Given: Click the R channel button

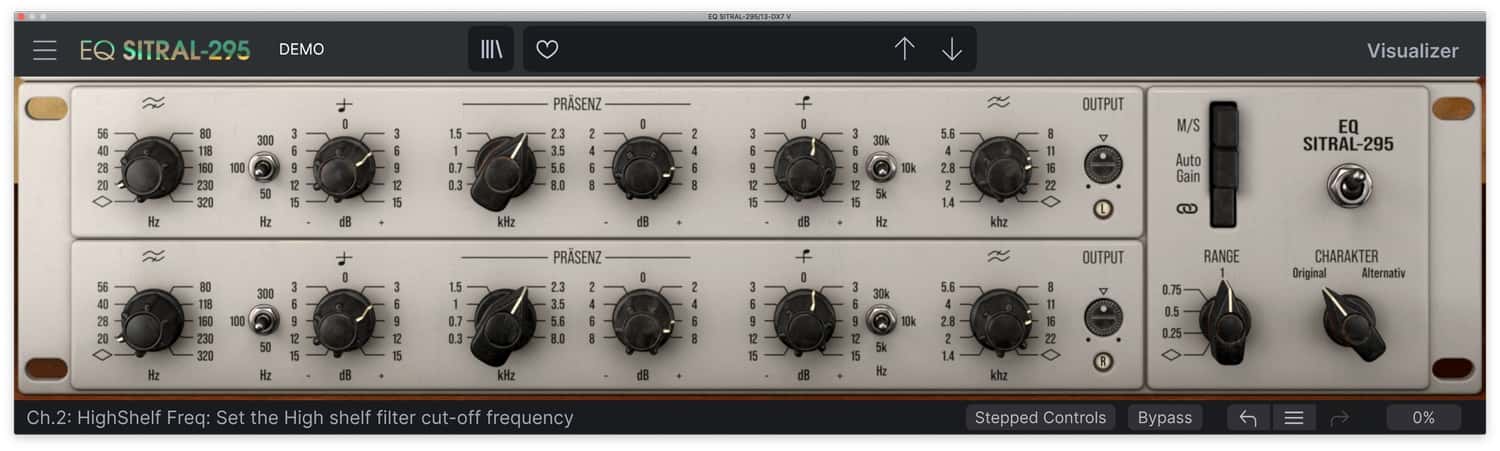Looking at the screenshot, I should point(1103,362).
